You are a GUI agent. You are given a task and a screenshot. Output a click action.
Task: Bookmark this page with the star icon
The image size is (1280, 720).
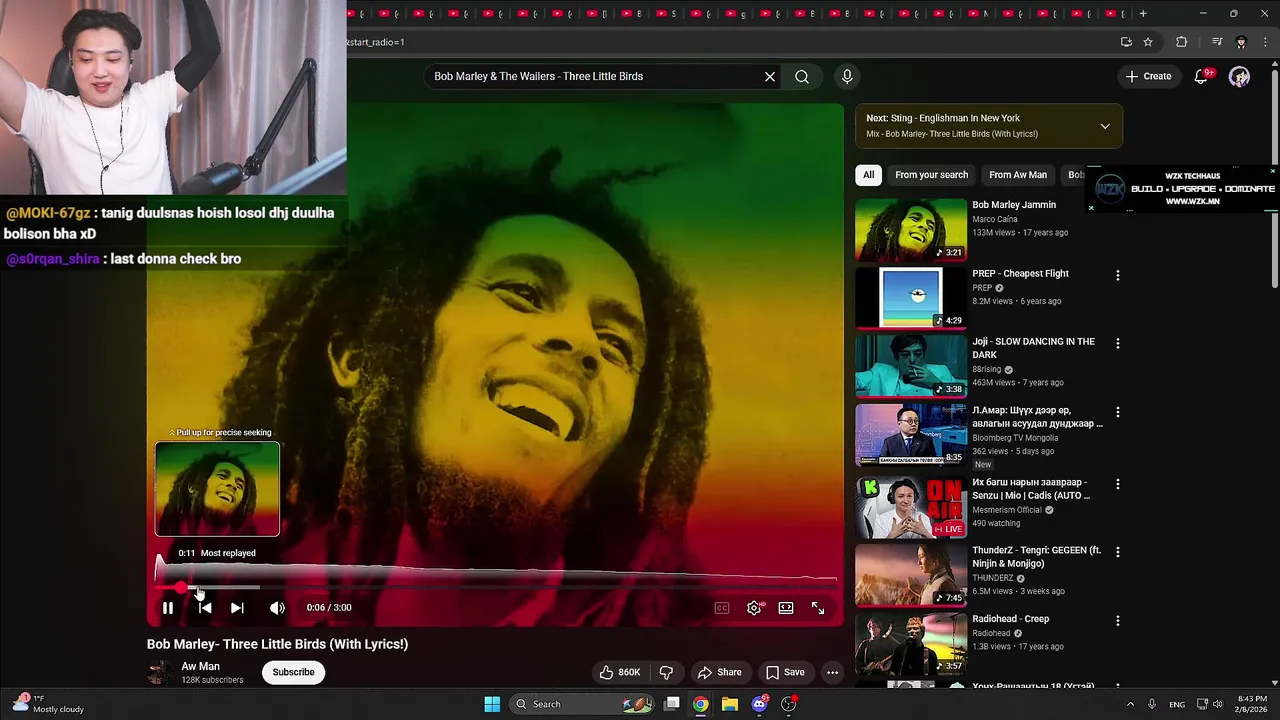click(1148, 42)
